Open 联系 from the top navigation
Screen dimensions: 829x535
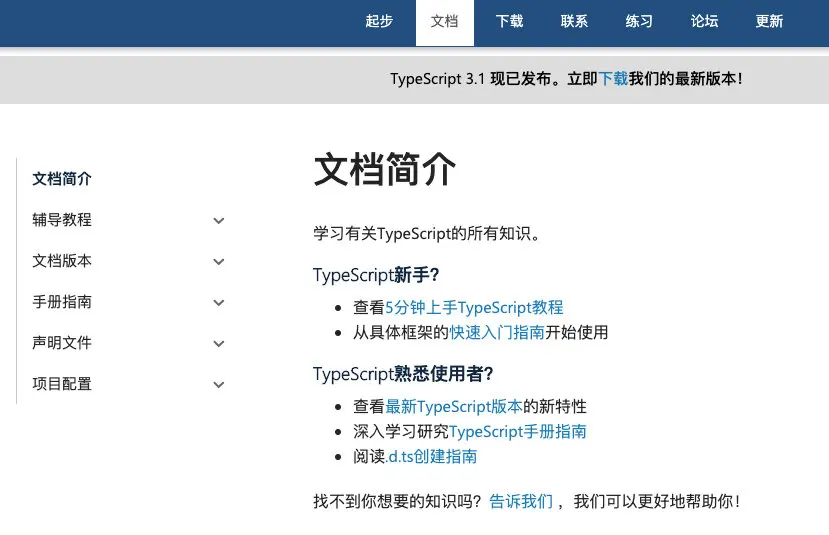574,21
